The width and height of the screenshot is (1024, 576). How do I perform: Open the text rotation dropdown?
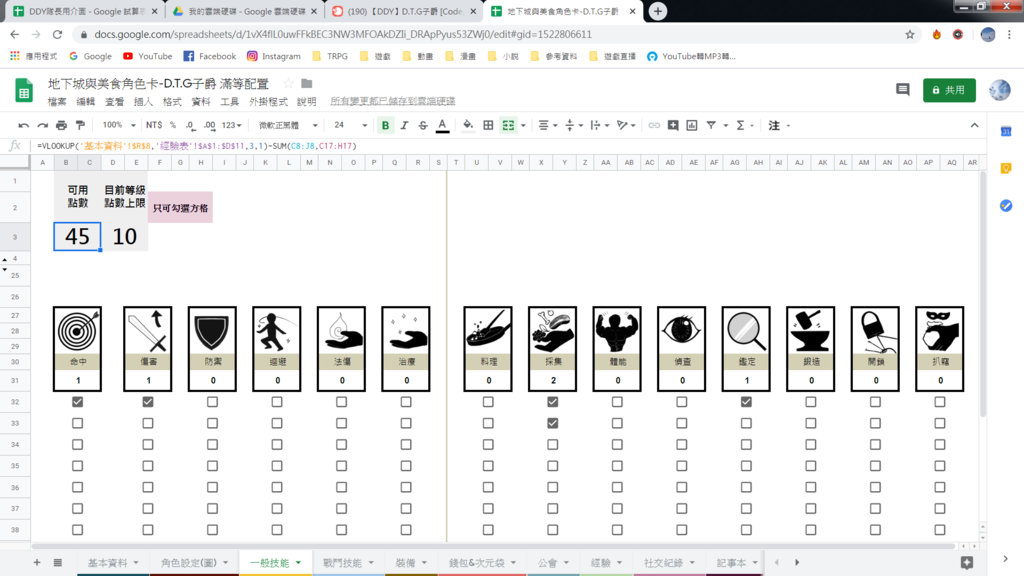pos(625,125)
